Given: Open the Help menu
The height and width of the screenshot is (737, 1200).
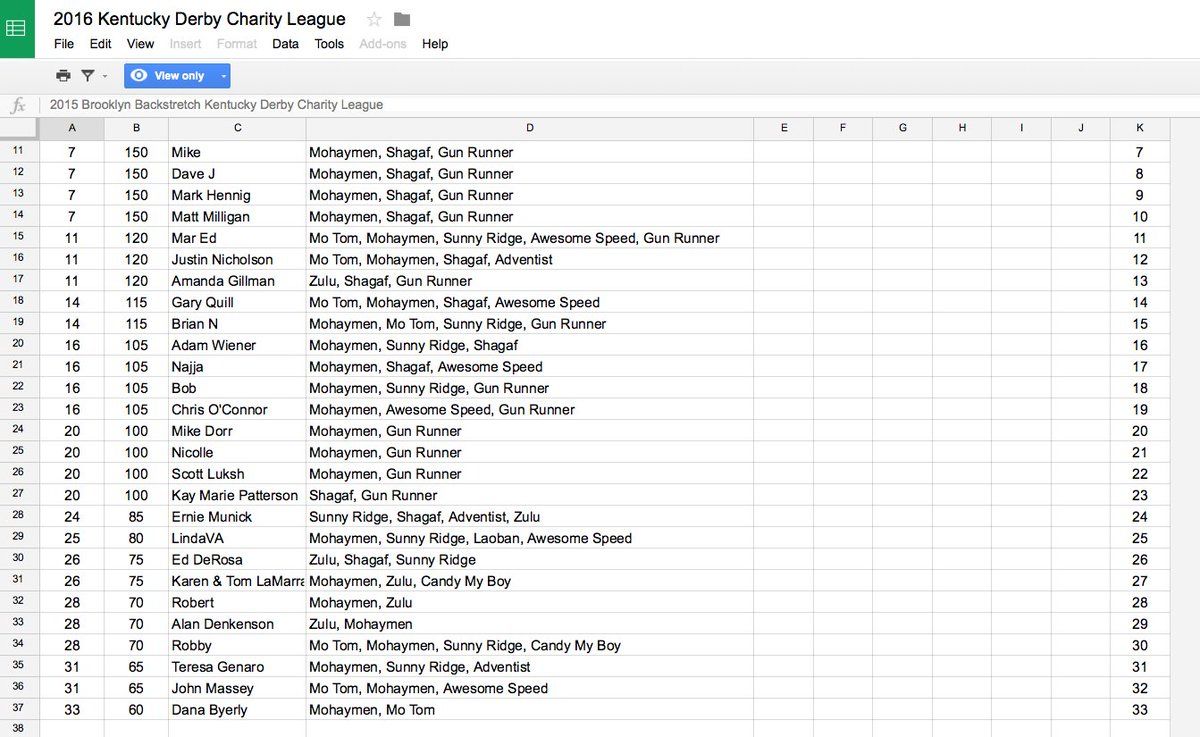Looking at the screenshot, I should coord(435,44).
